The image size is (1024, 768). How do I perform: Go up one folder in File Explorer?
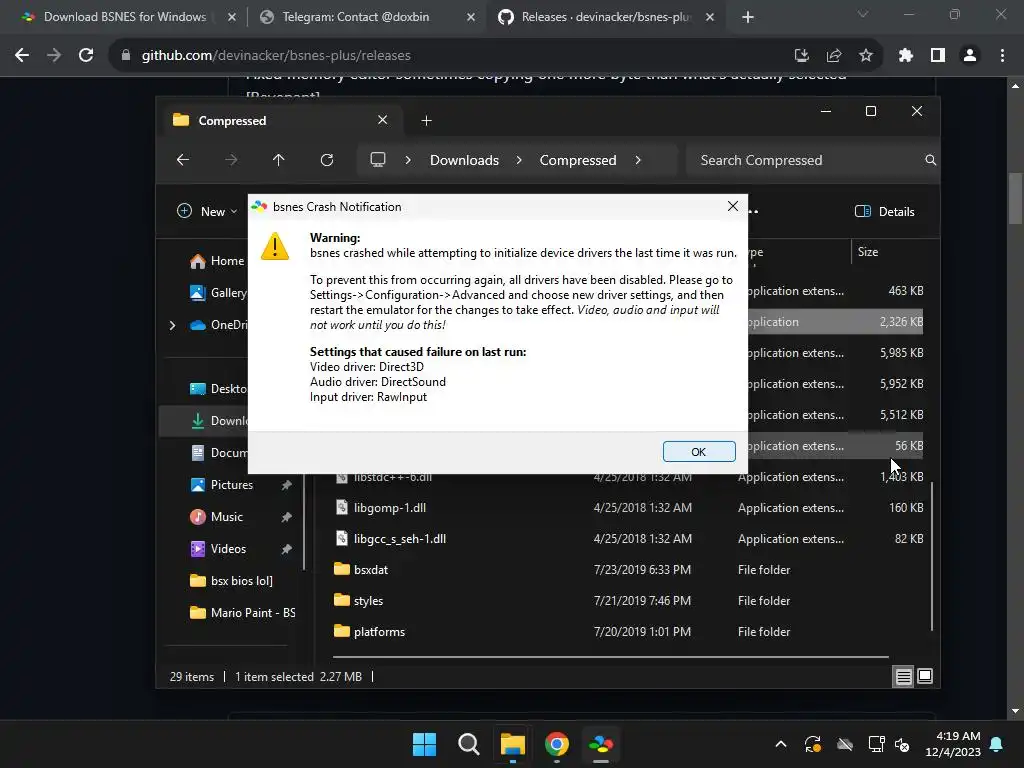click(279, 160)
